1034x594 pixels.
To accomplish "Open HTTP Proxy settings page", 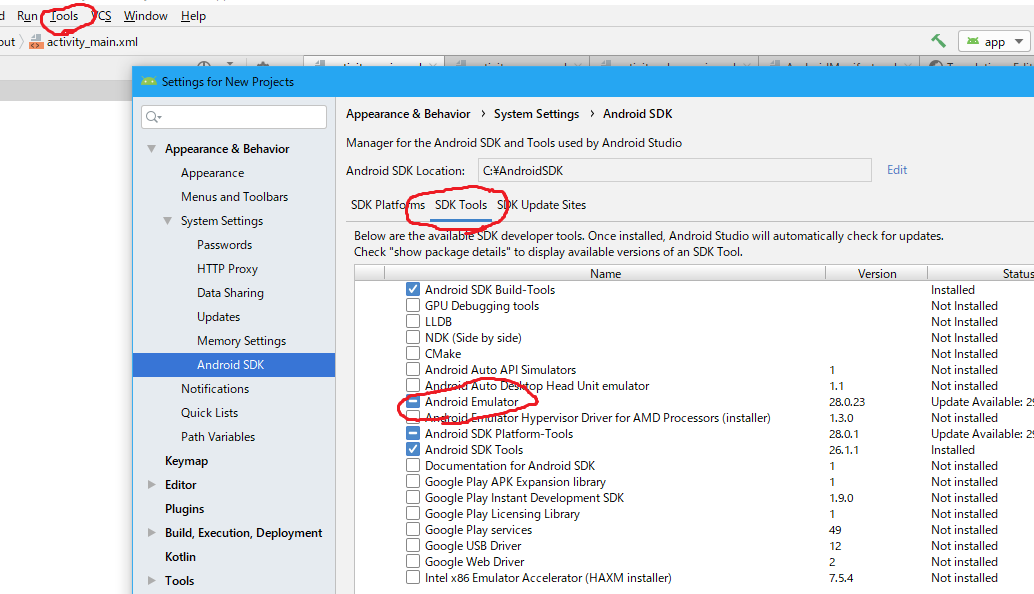I will (227, 269).
